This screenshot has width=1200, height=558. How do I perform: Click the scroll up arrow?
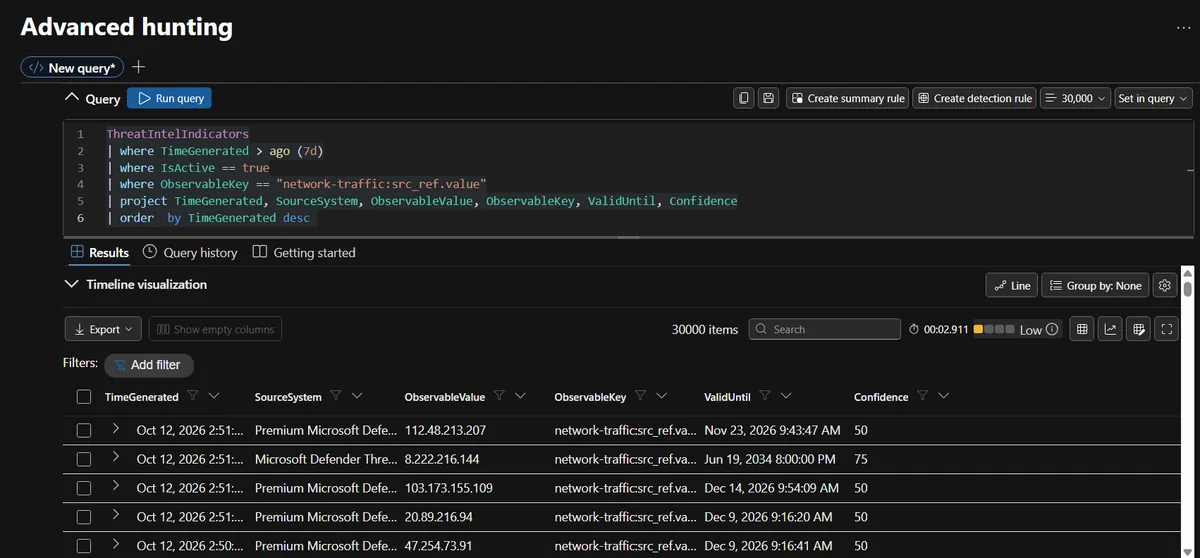coord(1187,271)
